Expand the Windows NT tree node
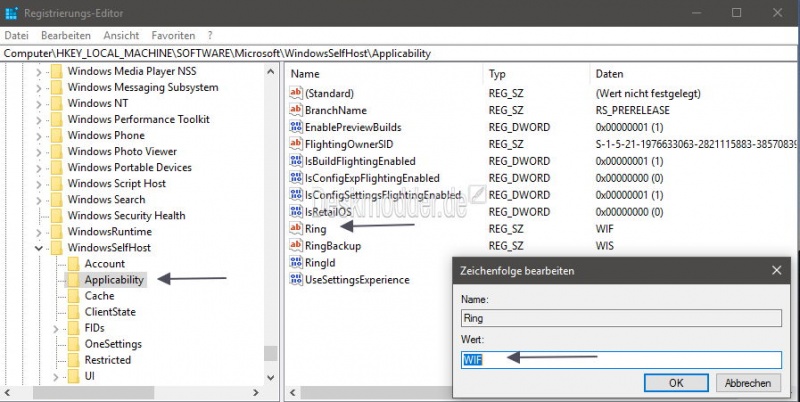The width and height of the screenshot is (800, 402). [39, 104]
